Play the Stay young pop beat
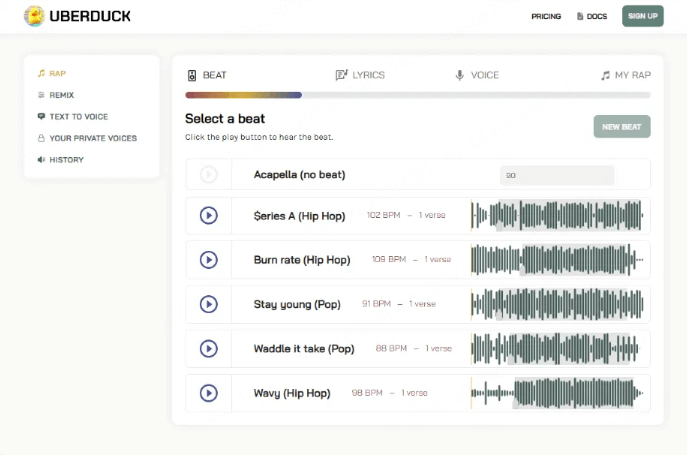The width and height of the screenshot is (687, 455). pyautogui.click(x=208, y=304)
